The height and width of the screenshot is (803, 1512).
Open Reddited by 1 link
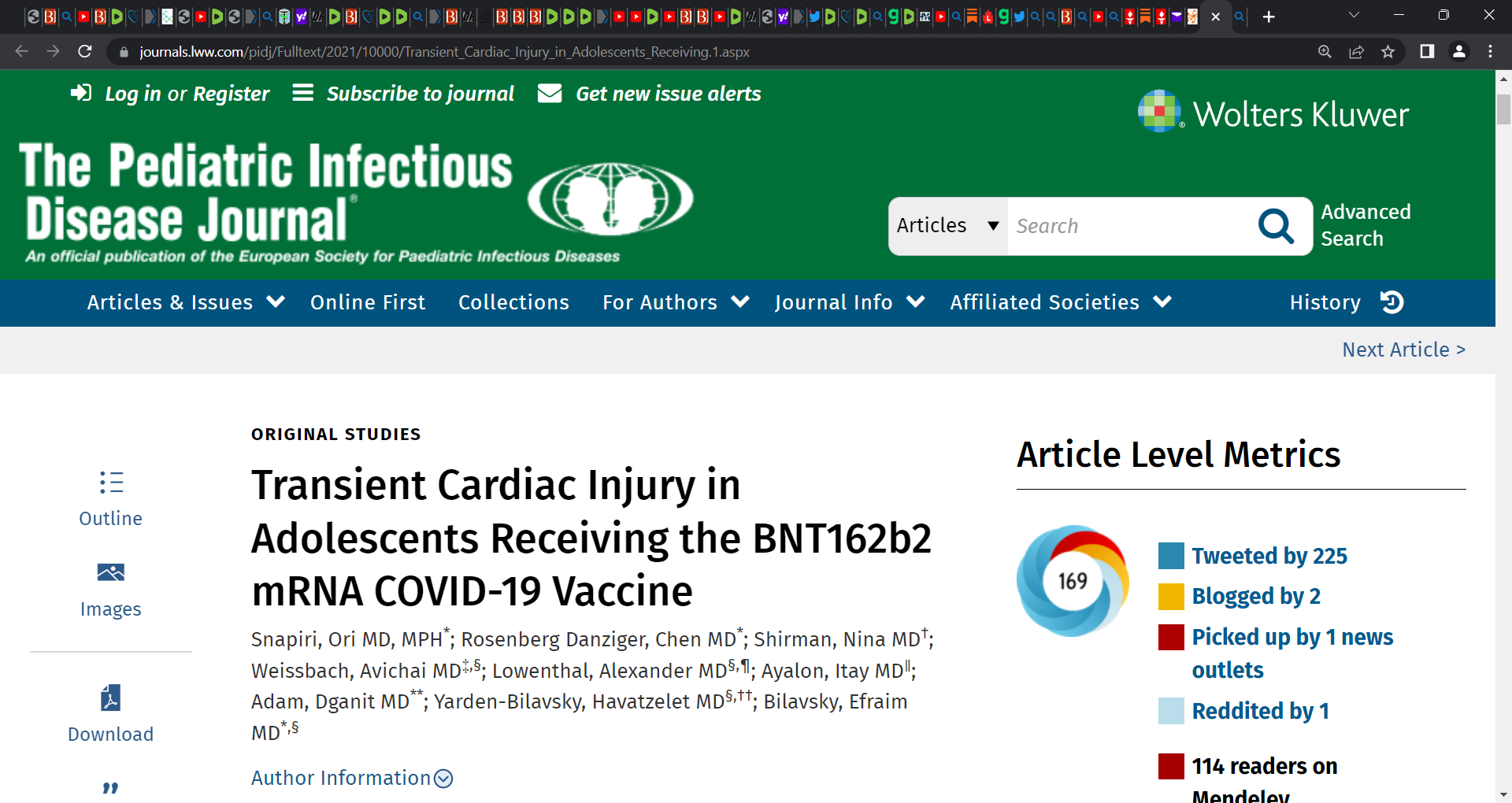(1261, 711)
